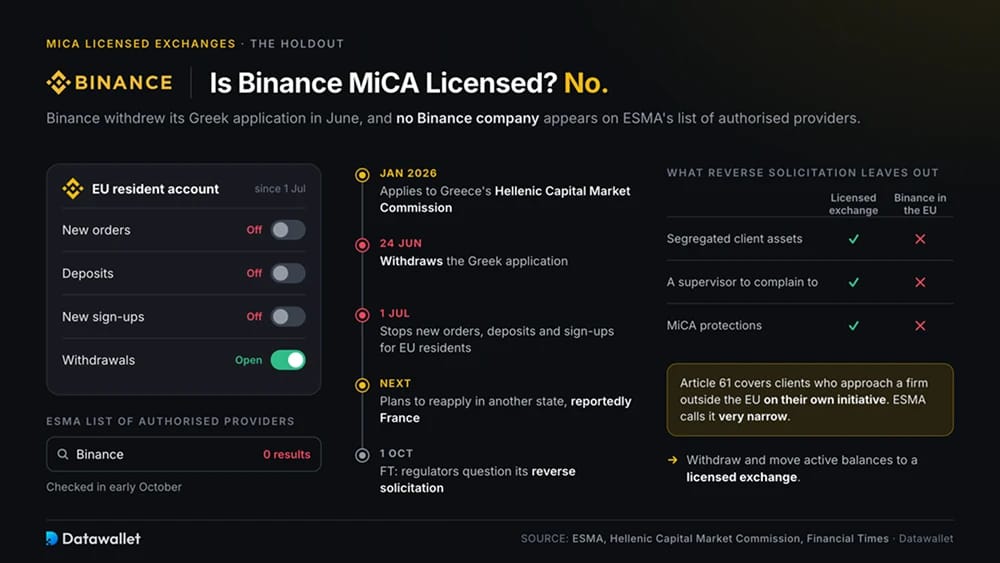Click the Binance logo icon in header

pos(58,82)
